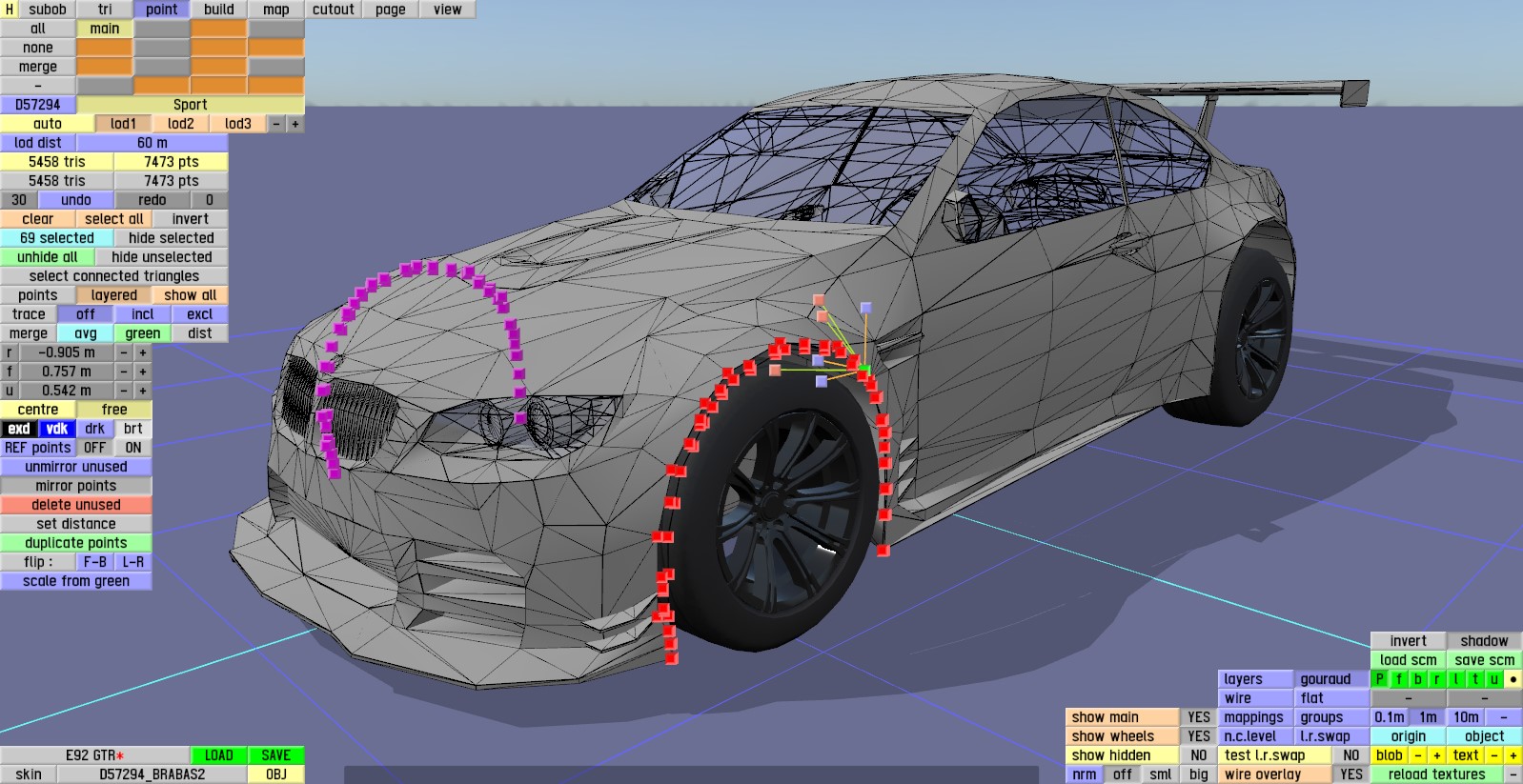Image resolution: width=1523 pixels, height=784 pixels.
Task: Clear the point selection
Action: click(x=38, y=219)
